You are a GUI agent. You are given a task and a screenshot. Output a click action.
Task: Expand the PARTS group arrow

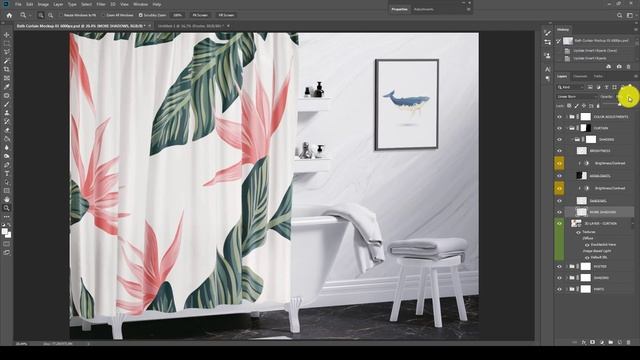point(567,289)
